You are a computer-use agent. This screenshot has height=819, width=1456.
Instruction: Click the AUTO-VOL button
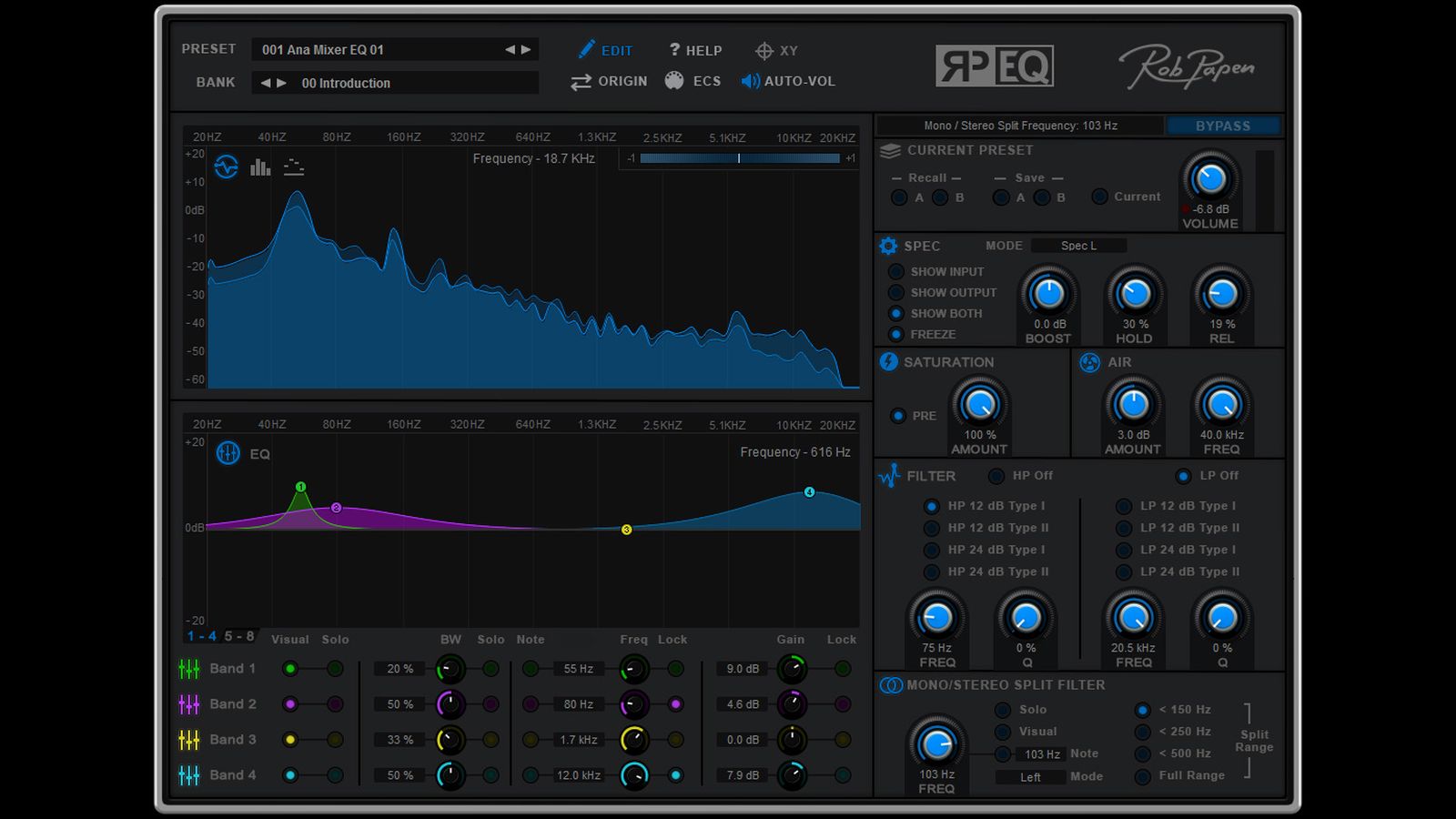(x=788, y=81)
